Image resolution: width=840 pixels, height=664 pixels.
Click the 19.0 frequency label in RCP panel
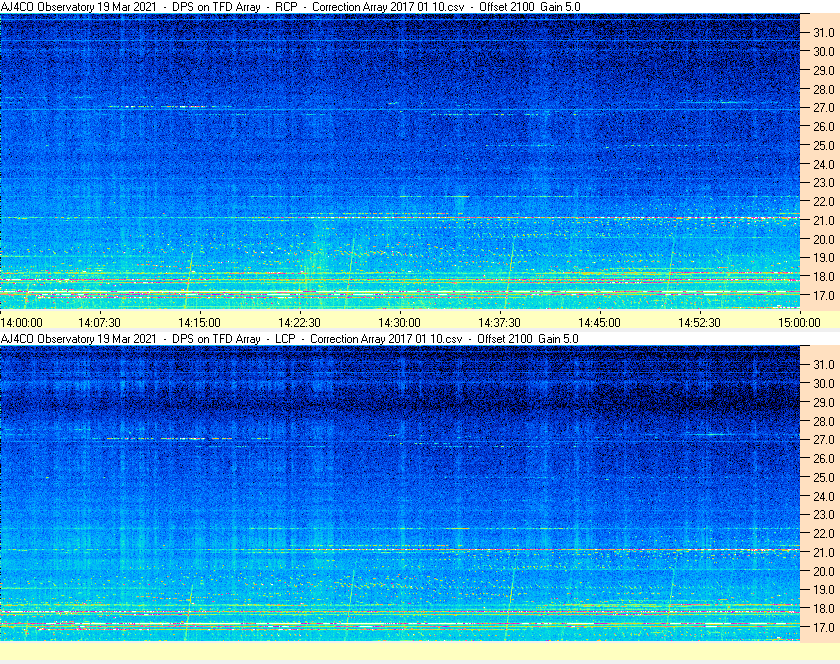coord(823,259)
